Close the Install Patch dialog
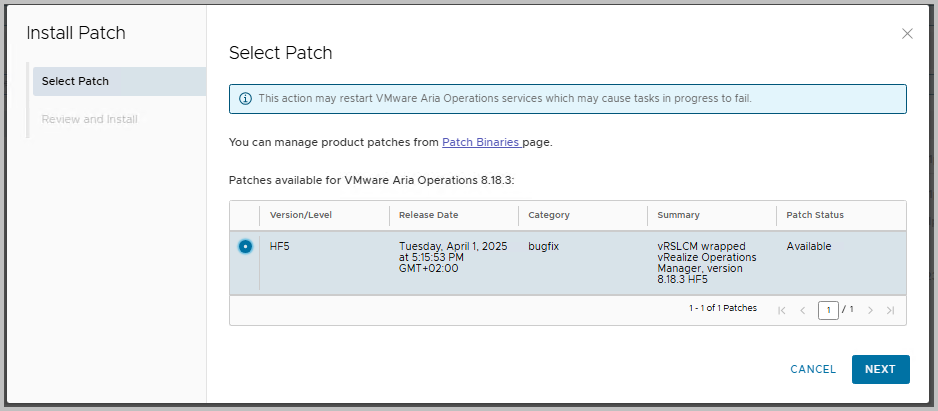Image resolution: width=938 pixels, height=411 pixels. (907, 34)
